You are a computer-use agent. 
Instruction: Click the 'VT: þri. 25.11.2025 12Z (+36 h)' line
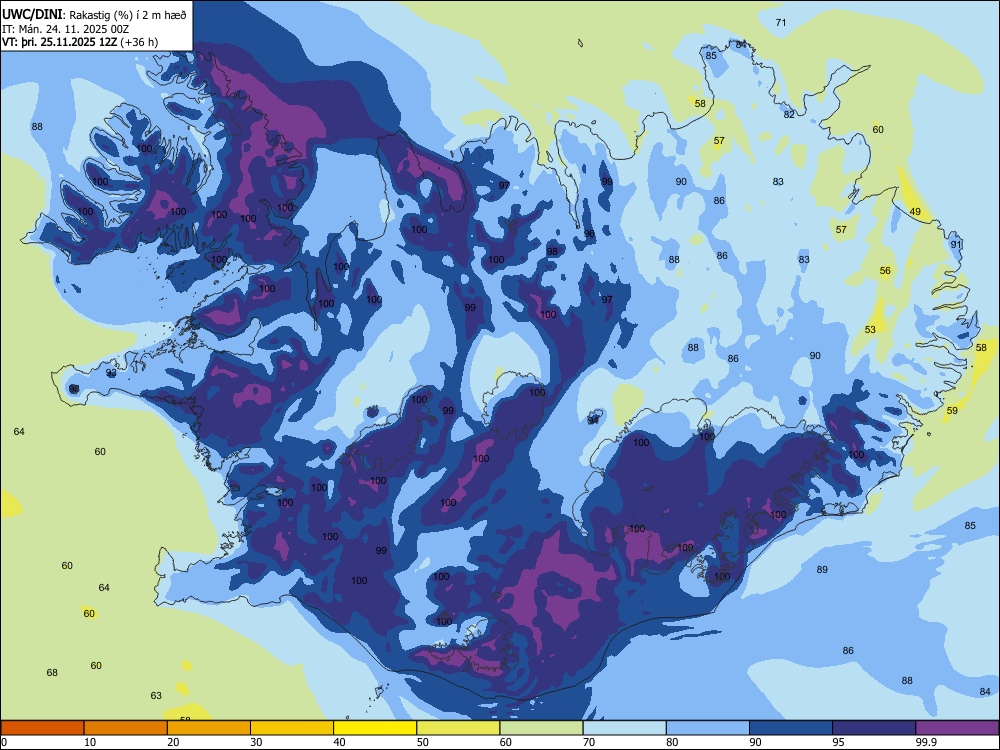pyautogui.click(x=80, y=42)
